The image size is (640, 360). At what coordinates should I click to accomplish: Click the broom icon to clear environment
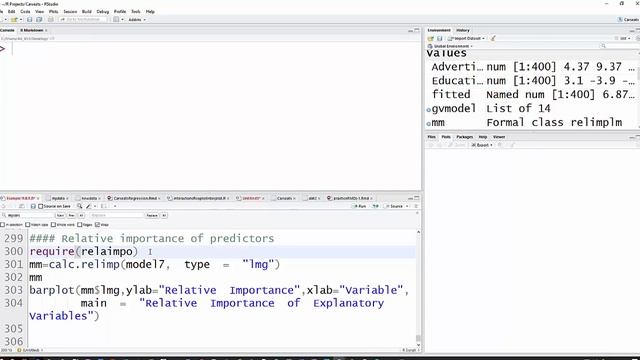pos(493,38)
